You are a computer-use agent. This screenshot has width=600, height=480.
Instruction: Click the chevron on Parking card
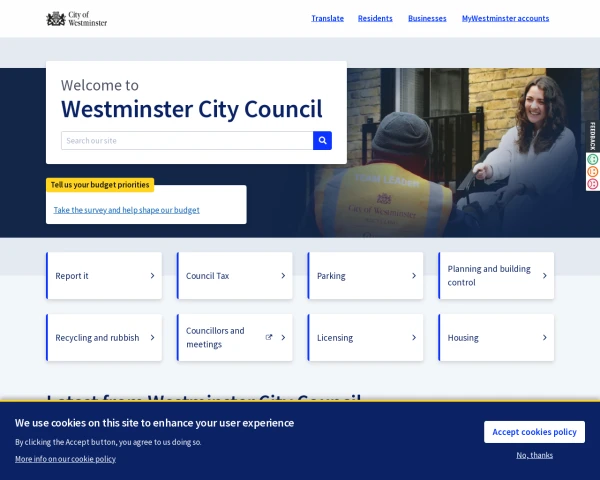click(x=414, y=276)
